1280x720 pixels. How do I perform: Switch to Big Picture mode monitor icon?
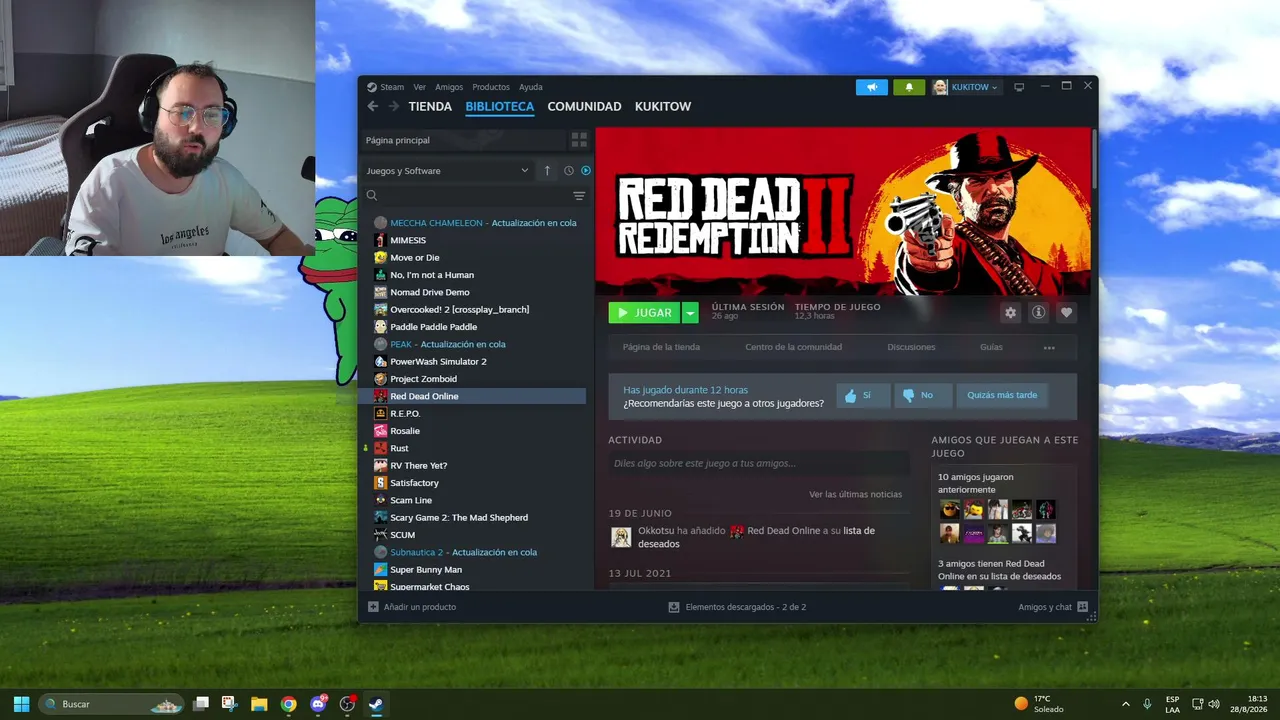point(1019,87)
